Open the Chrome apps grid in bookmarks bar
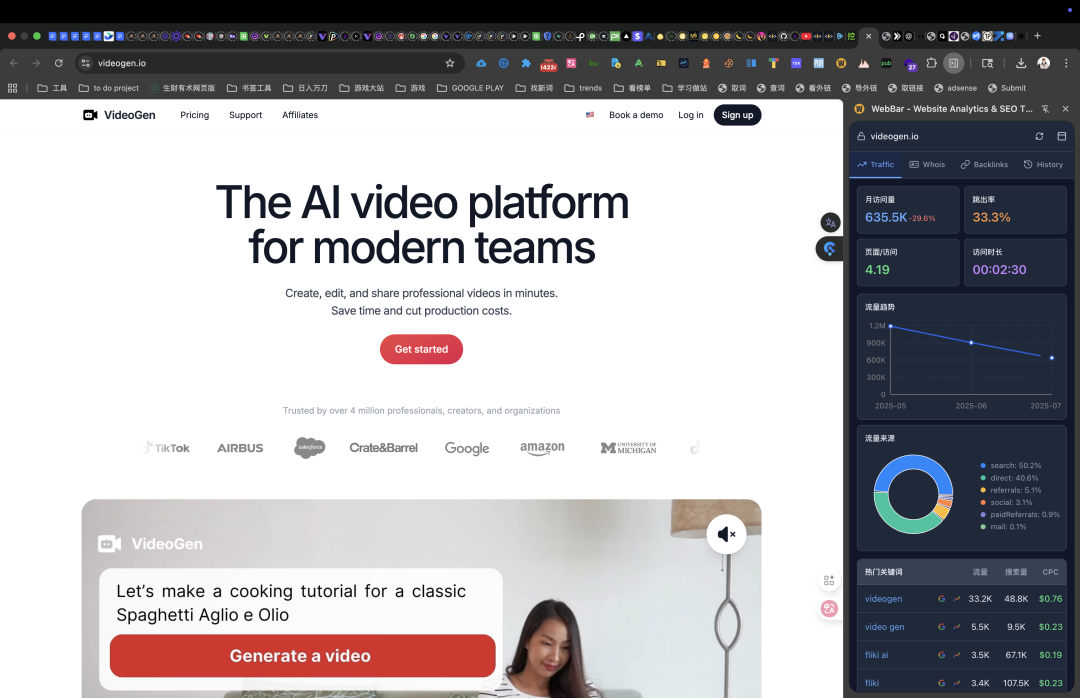 (12, 88)
